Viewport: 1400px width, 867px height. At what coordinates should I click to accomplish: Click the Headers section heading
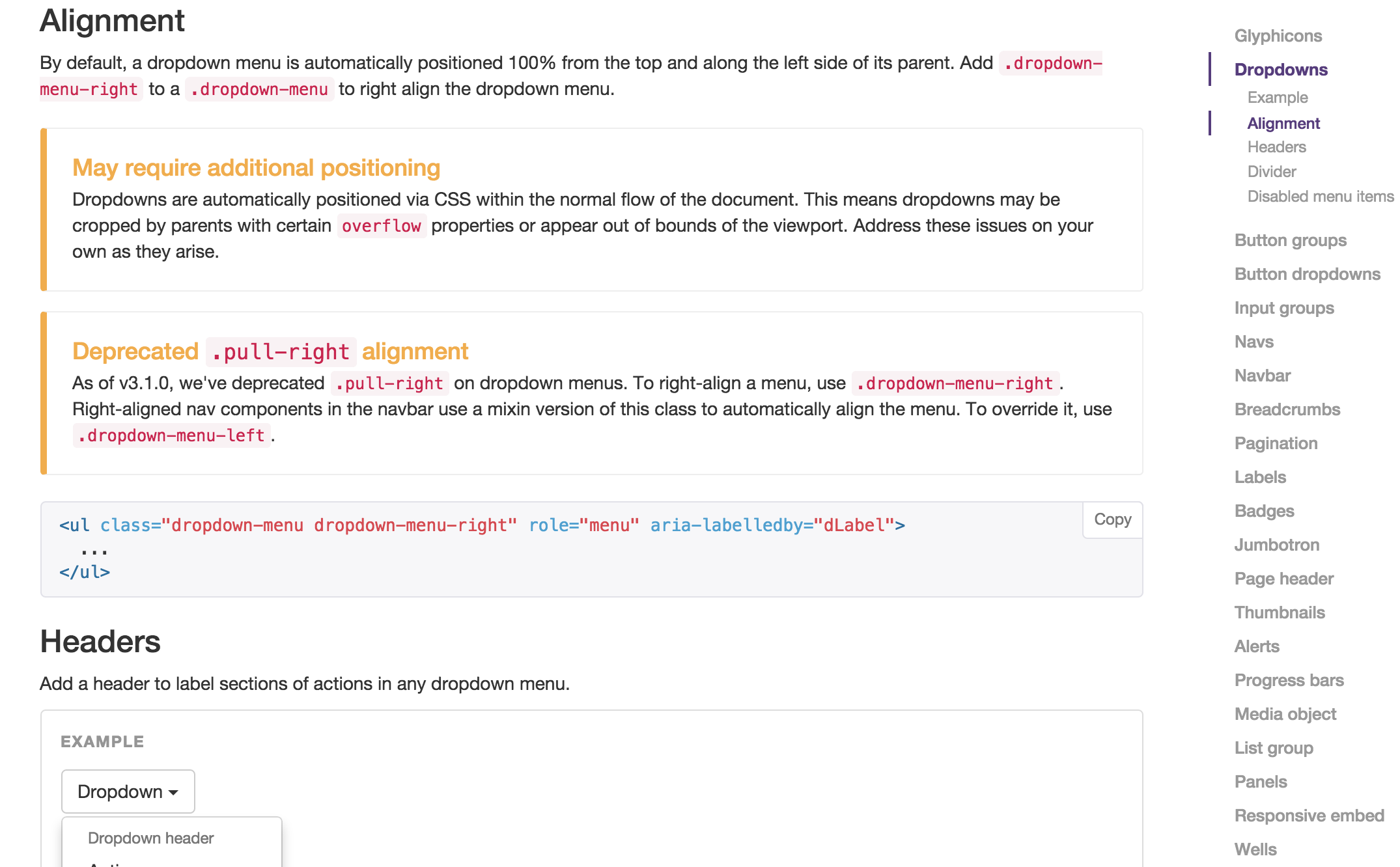(x=100, y=642)
